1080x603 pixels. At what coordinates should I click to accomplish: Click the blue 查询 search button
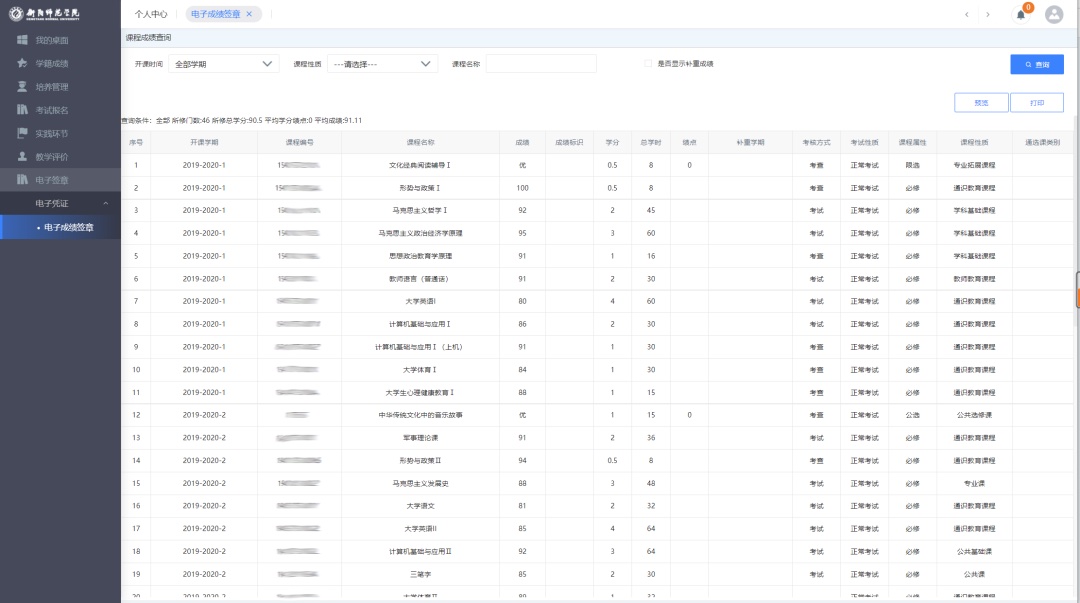pos(1036,64)
